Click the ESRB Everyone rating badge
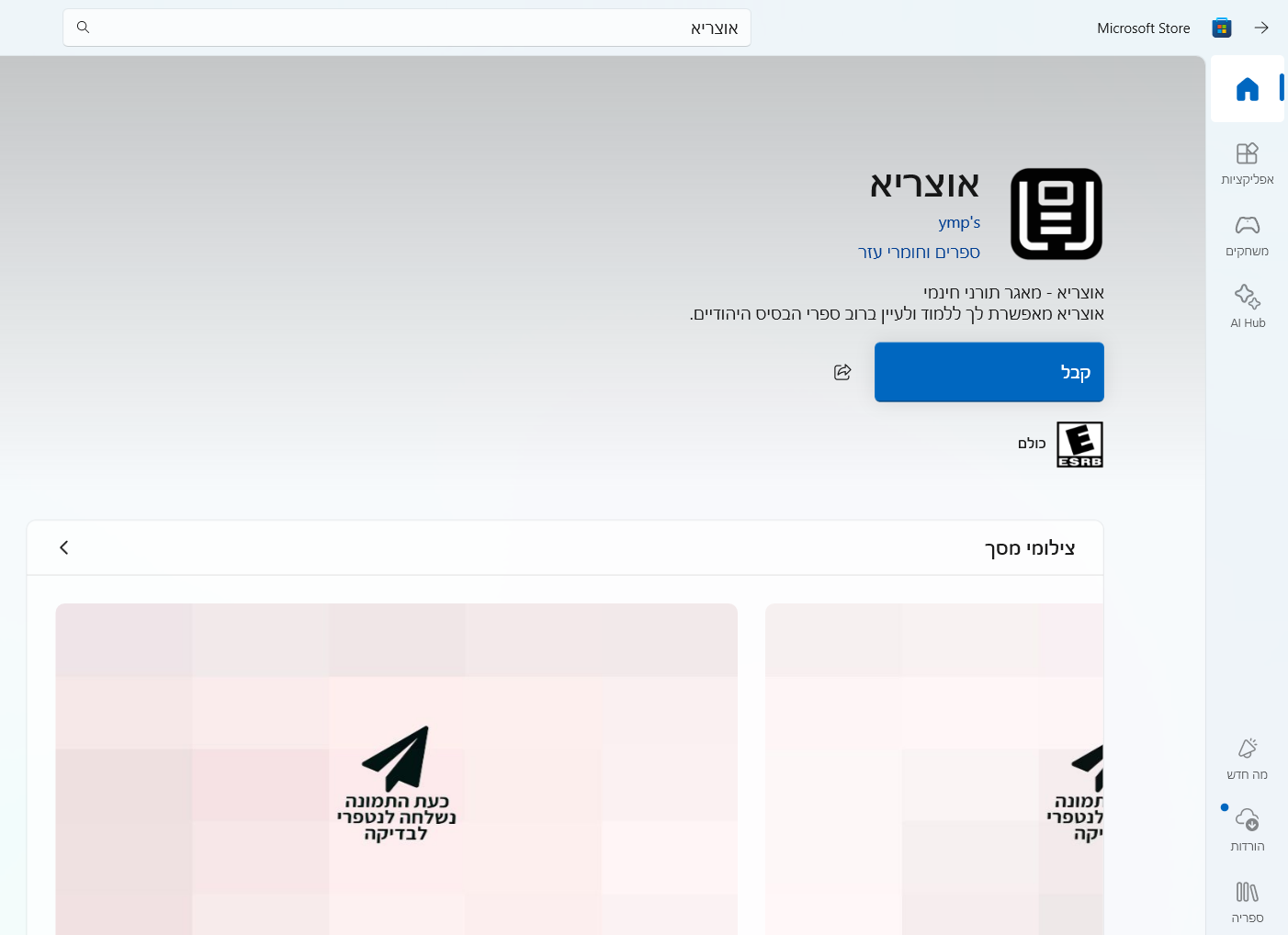This screenshot has width=1288, height=935. point(1079,445)
